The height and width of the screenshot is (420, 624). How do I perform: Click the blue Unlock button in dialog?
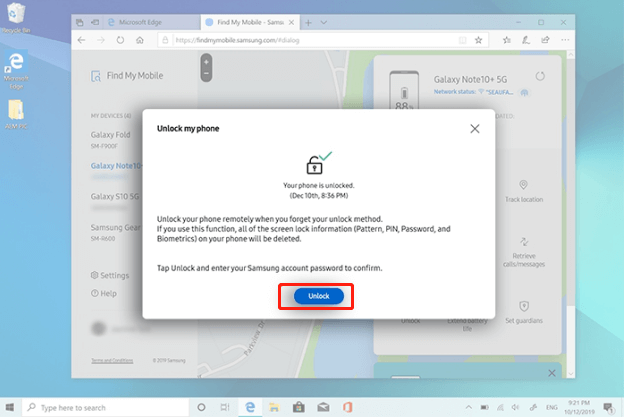(319, 296)
